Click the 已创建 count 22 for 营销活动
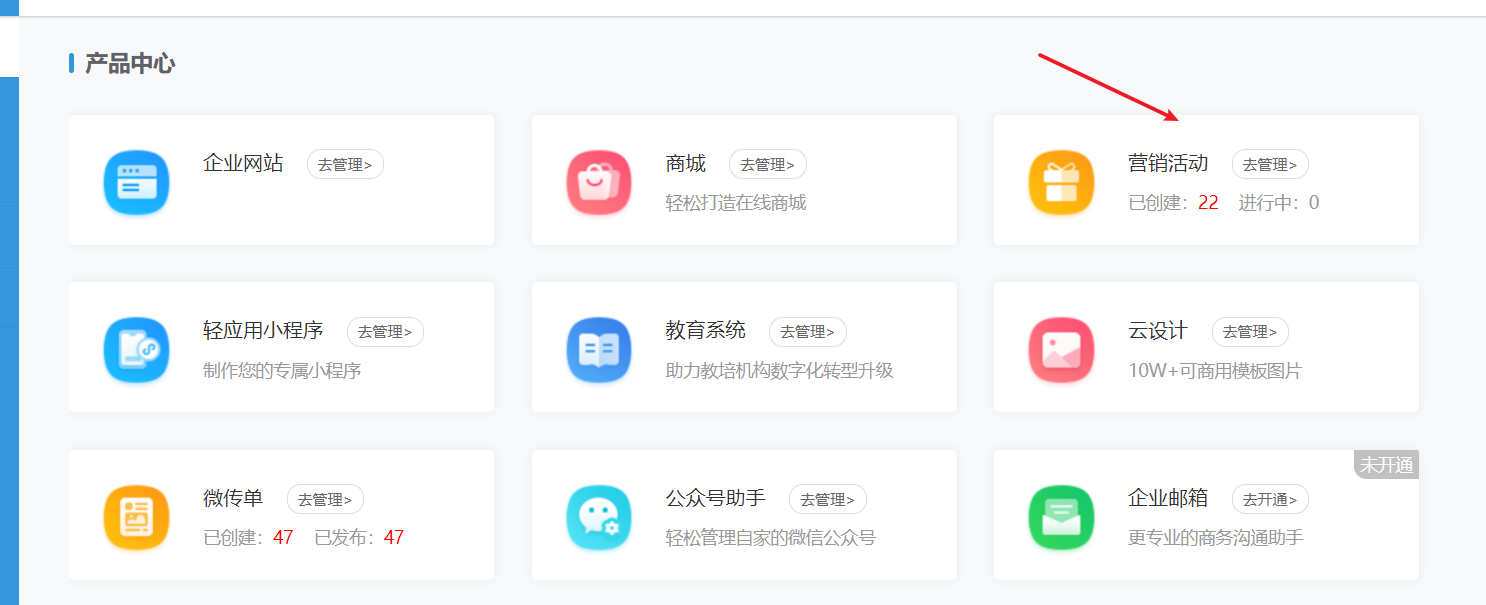 pos(1207,202)
